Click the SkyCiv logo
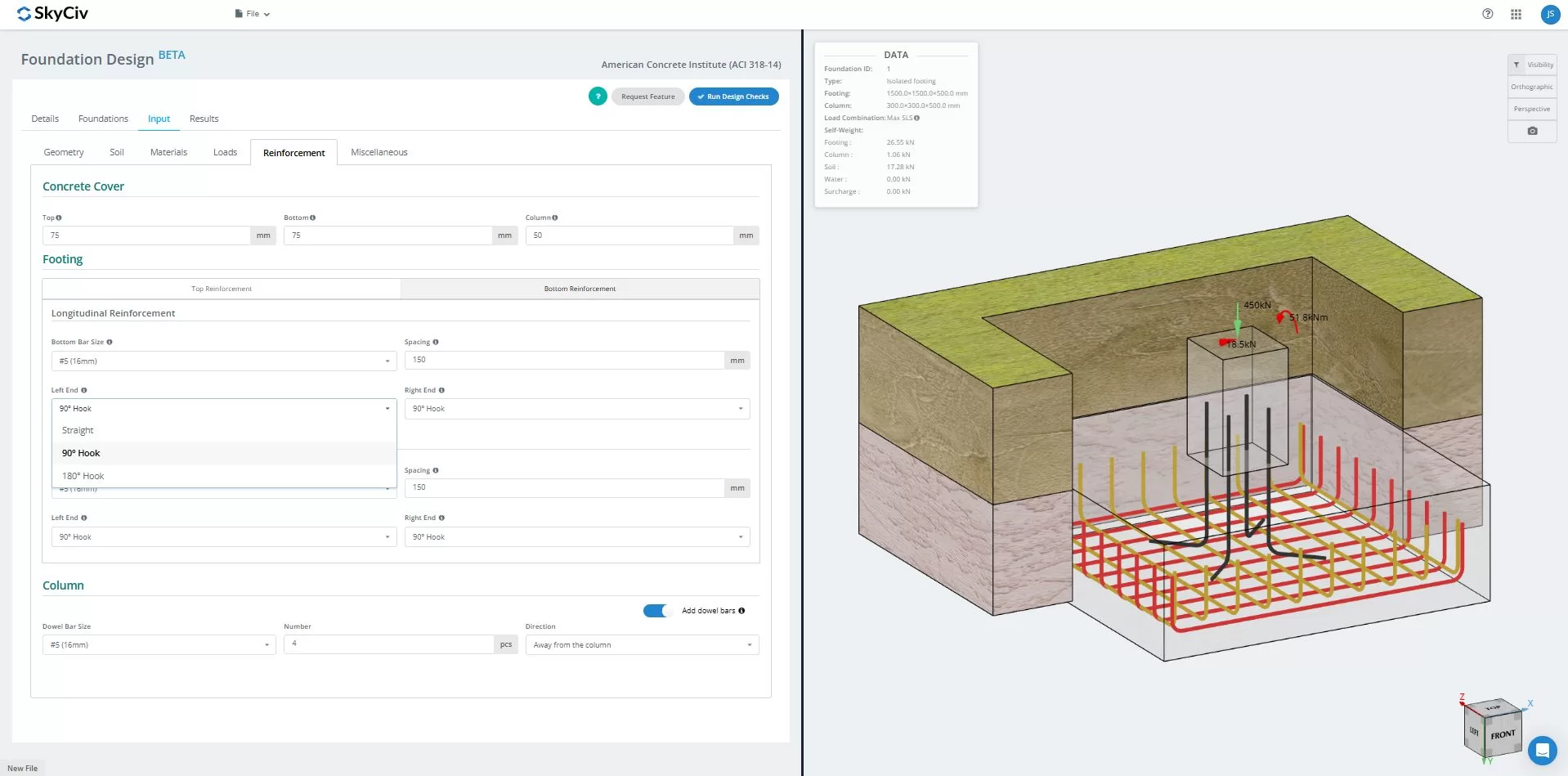This screenshot has height=776, width=1568. point(51,13)
